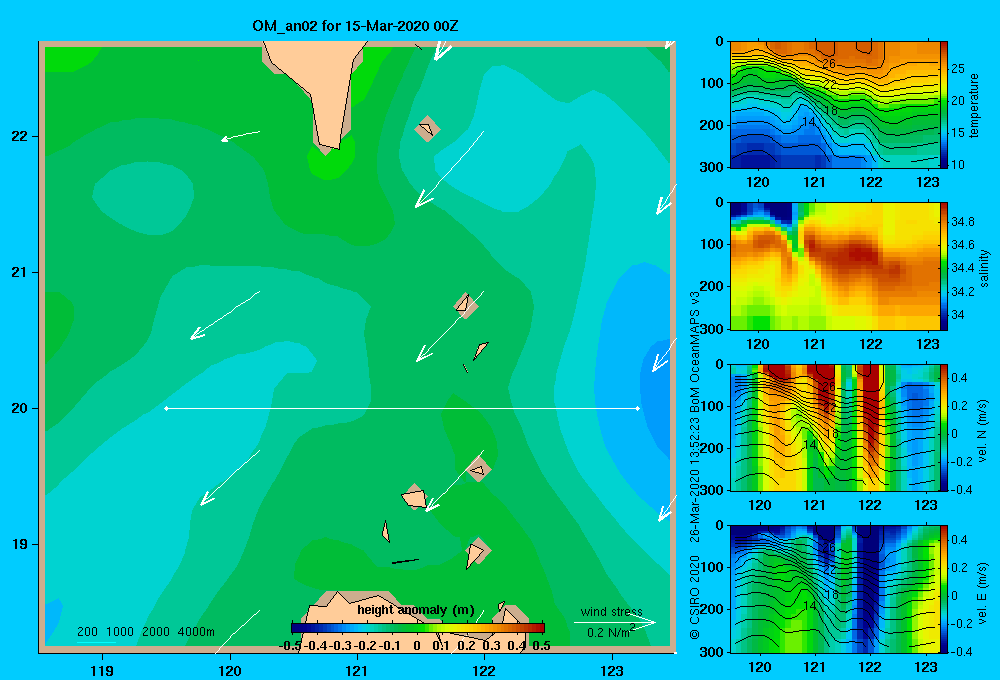The width and height of the screenshot is (1000, 680).
Task: Click the salinity color scale bar
Action: click(x=944, y=266)
